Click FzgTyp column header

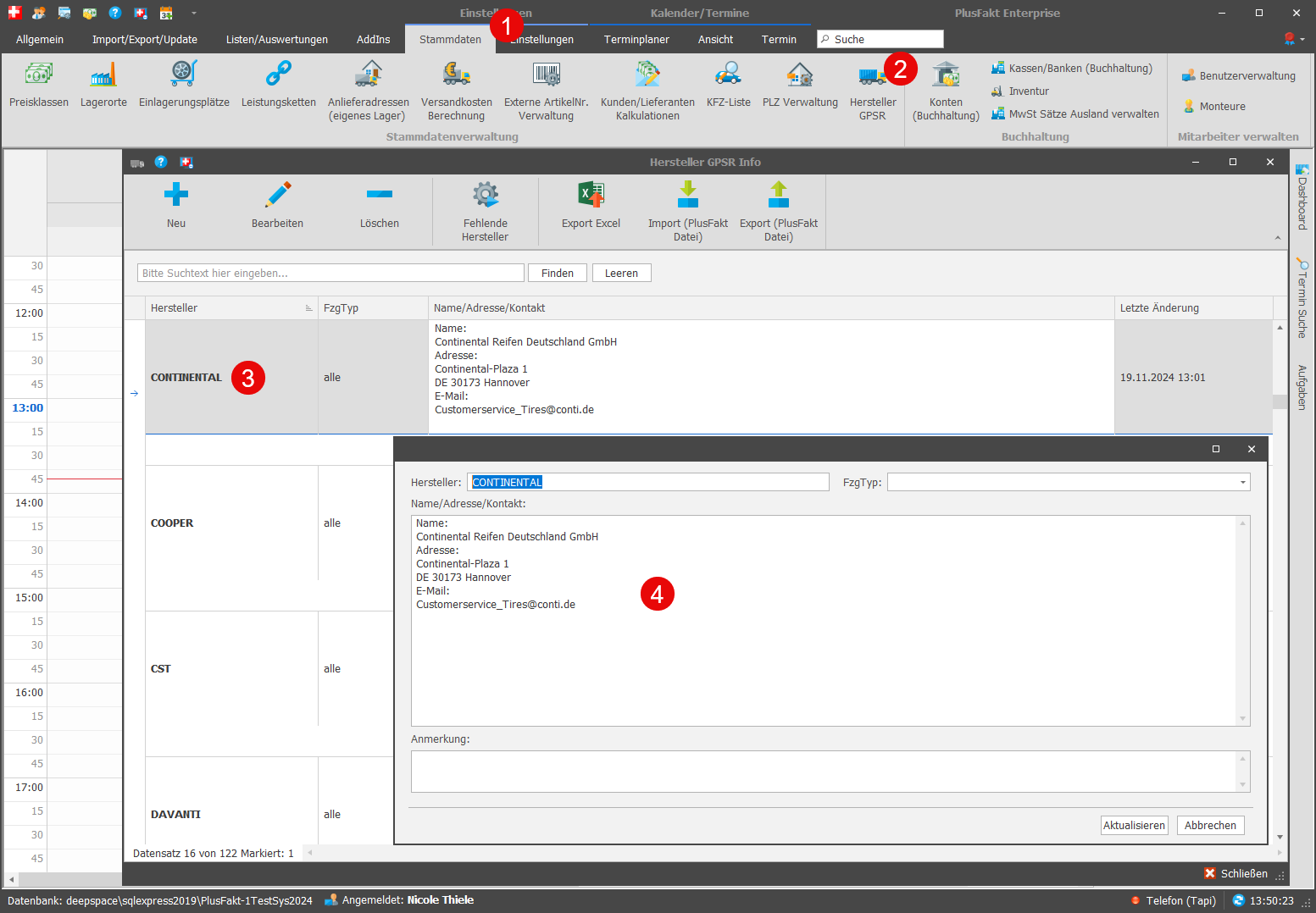(373, 307)
